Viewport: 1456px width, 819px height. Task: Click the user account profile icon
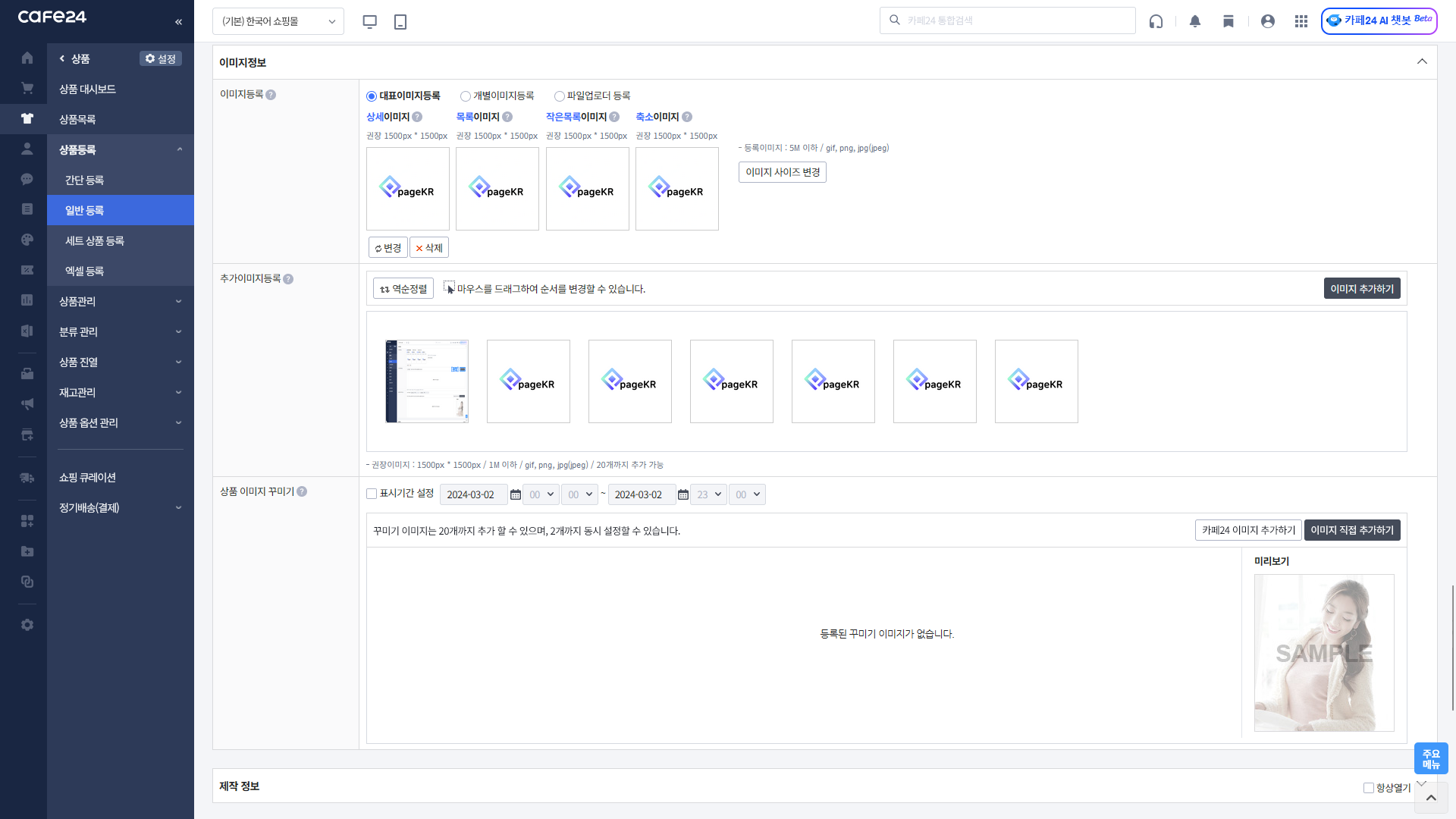pos(1268,21)
